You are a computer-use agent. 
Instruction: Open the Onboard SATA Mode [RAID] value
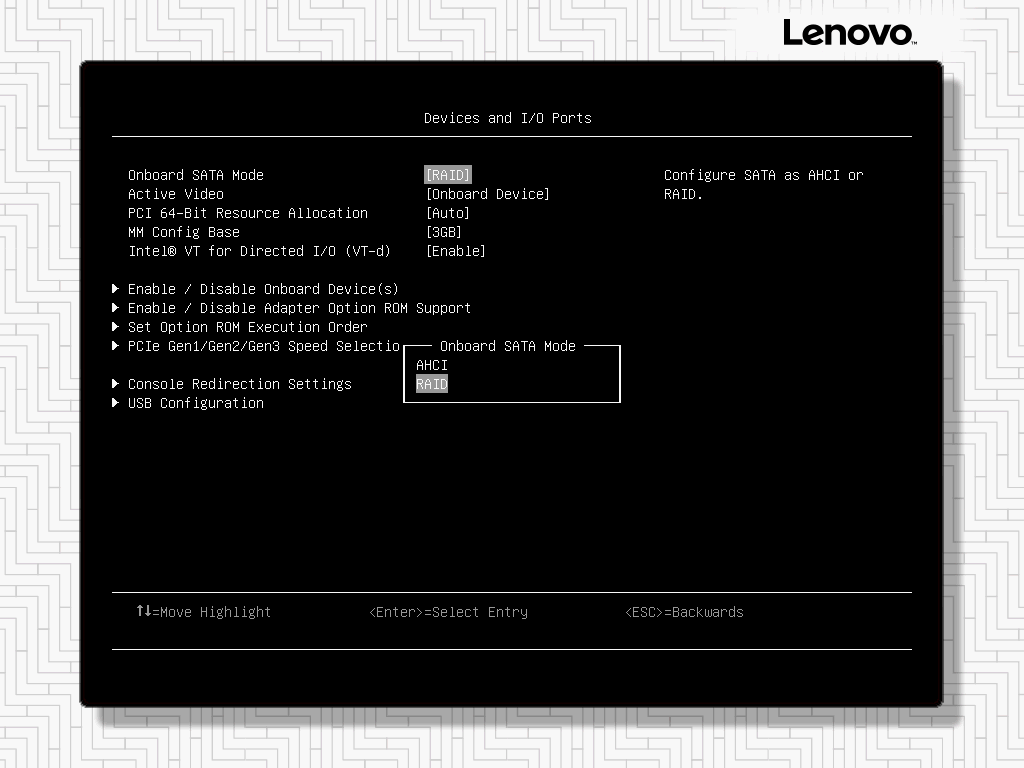point(447,175)
